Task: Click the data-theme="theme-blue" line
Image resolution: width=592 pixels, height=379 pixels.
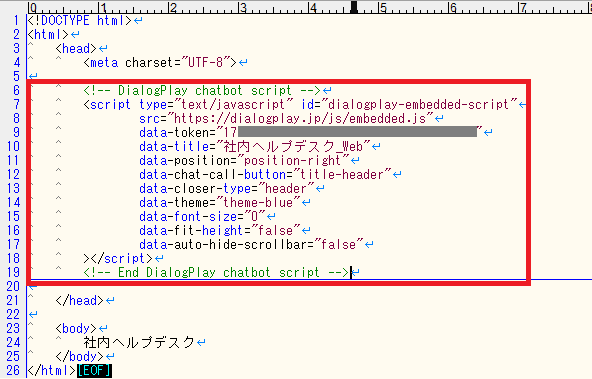Action: pos(220,202)
